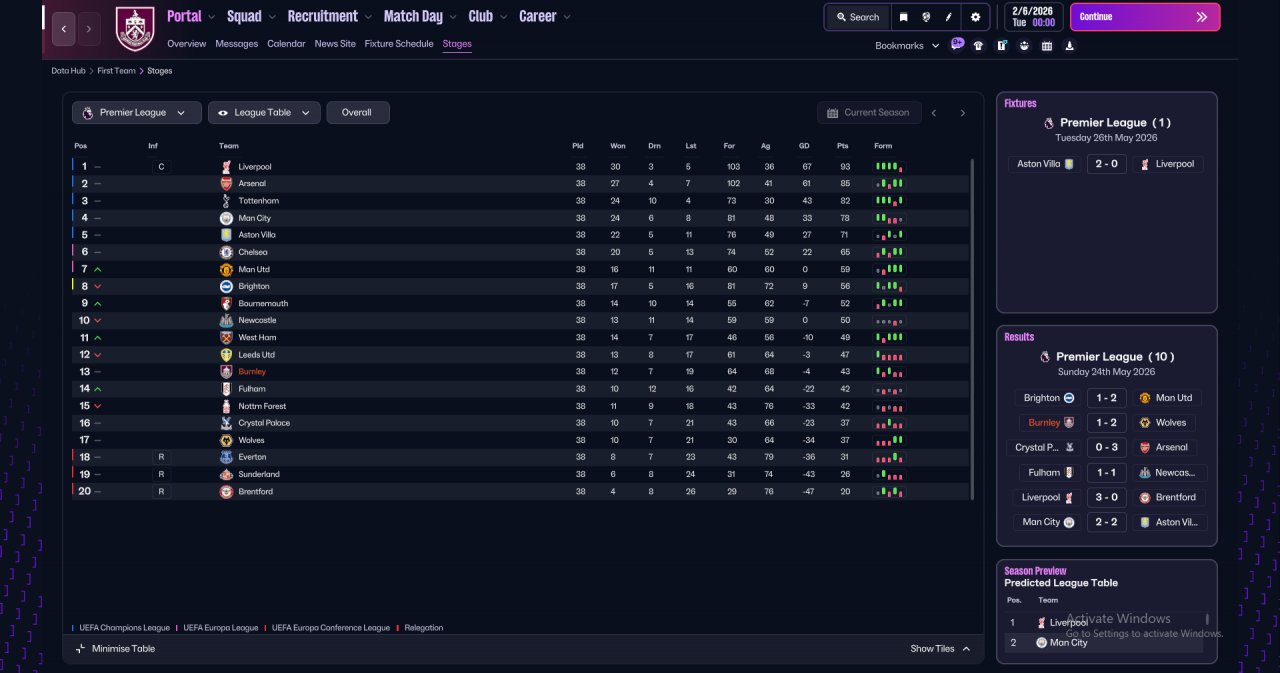The image size is (1280, 673).
Task: Sort table by the Pts column header
Action: pos(842,146)
